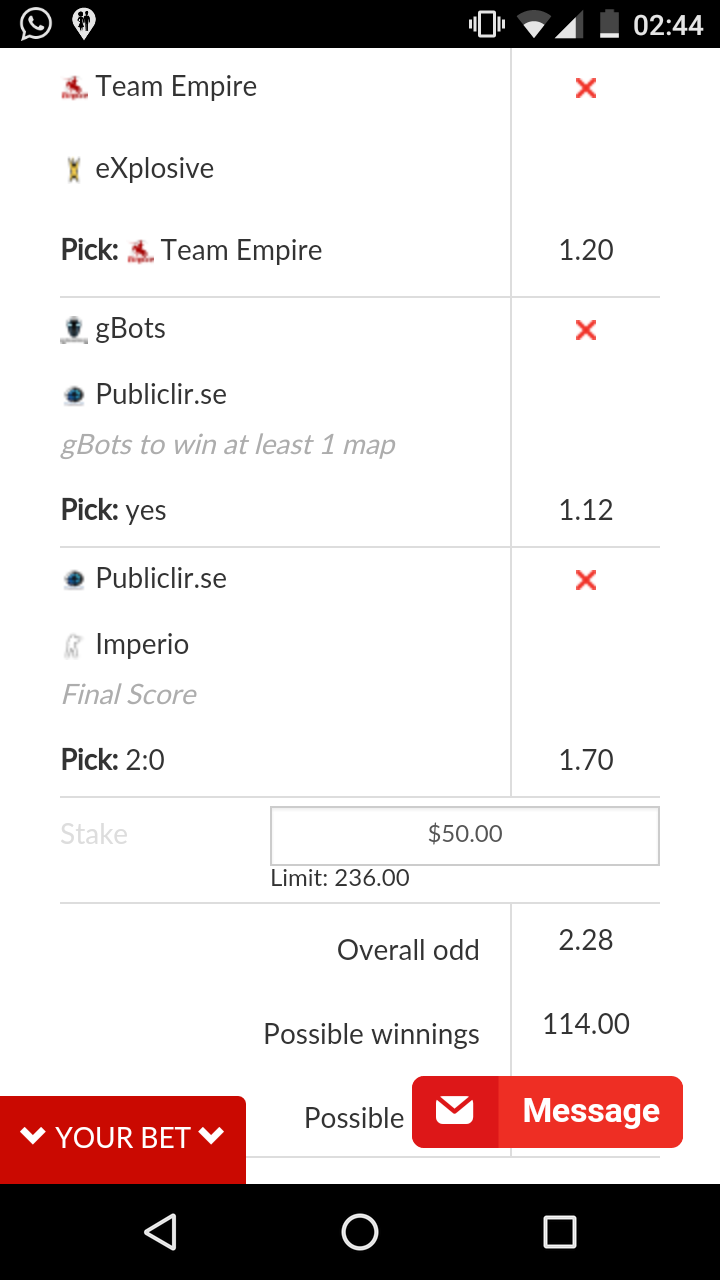
Task: Open the Message chat button
Action: (x=547, y=1111)
